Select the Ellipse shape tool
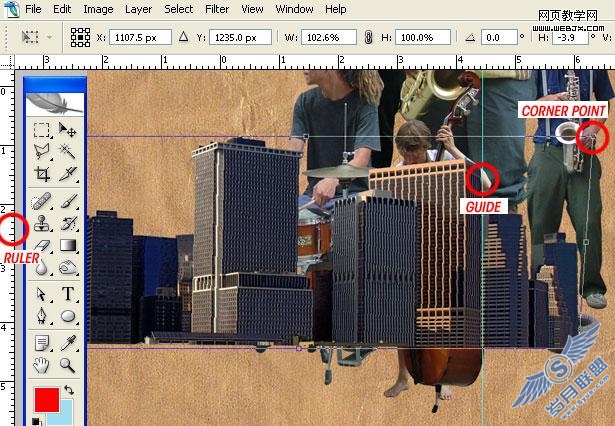Screen dimensions: 615x426 coord(68,316)
